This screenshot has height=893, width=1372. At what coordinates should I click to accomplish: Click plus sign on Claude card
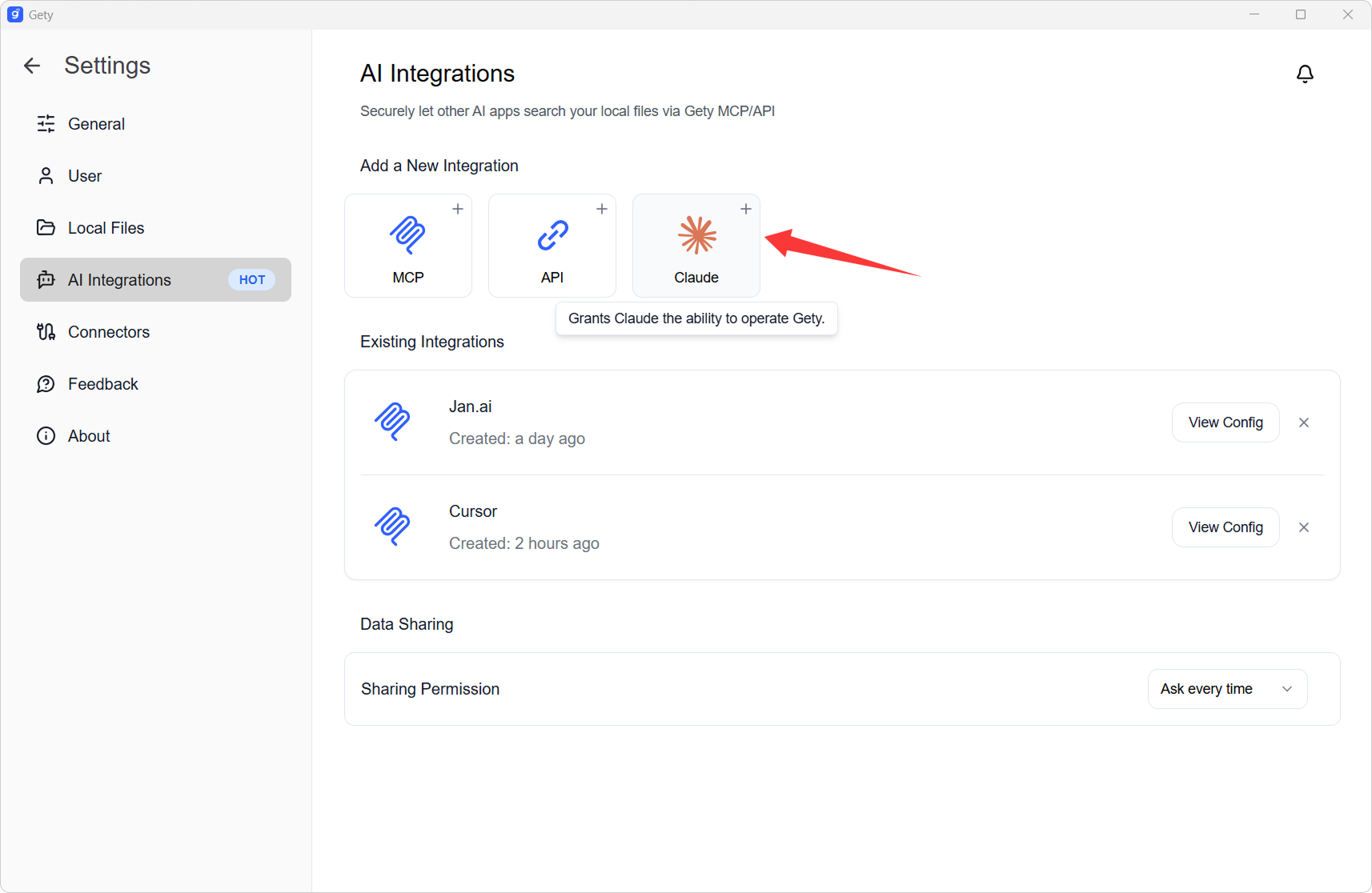(746, 209)
